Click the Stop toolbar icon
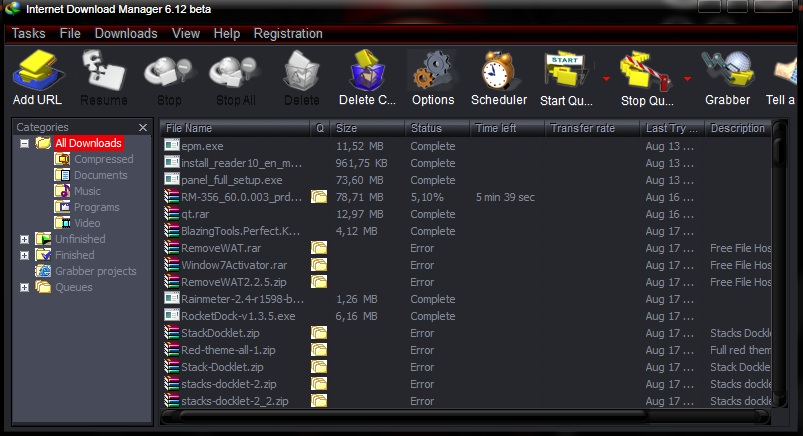The image size is (803, 436). tap(168, 72)
